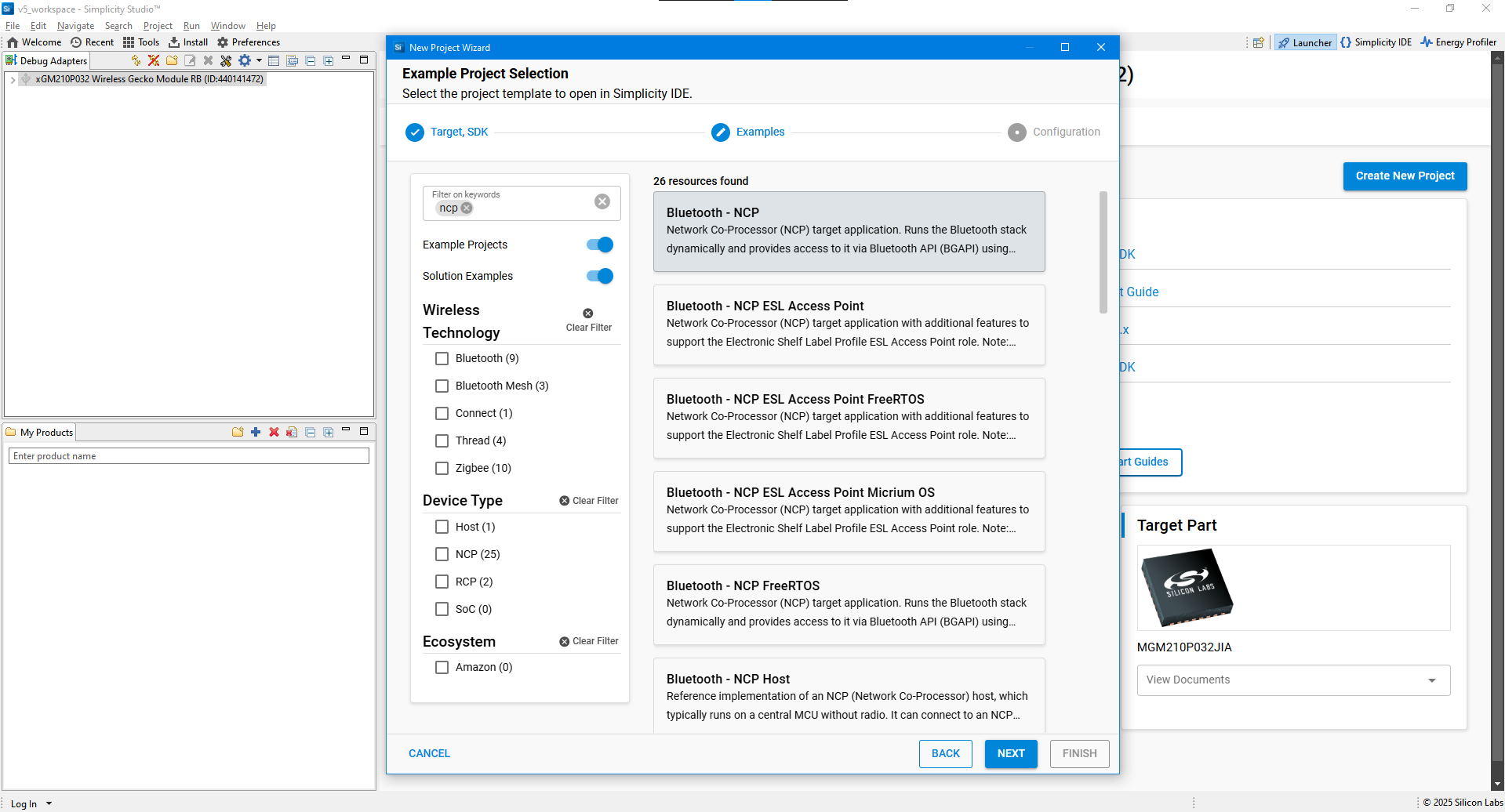Check the Host (1) device type
Screen dimensions: 1505x812
[x=442, y=527]
